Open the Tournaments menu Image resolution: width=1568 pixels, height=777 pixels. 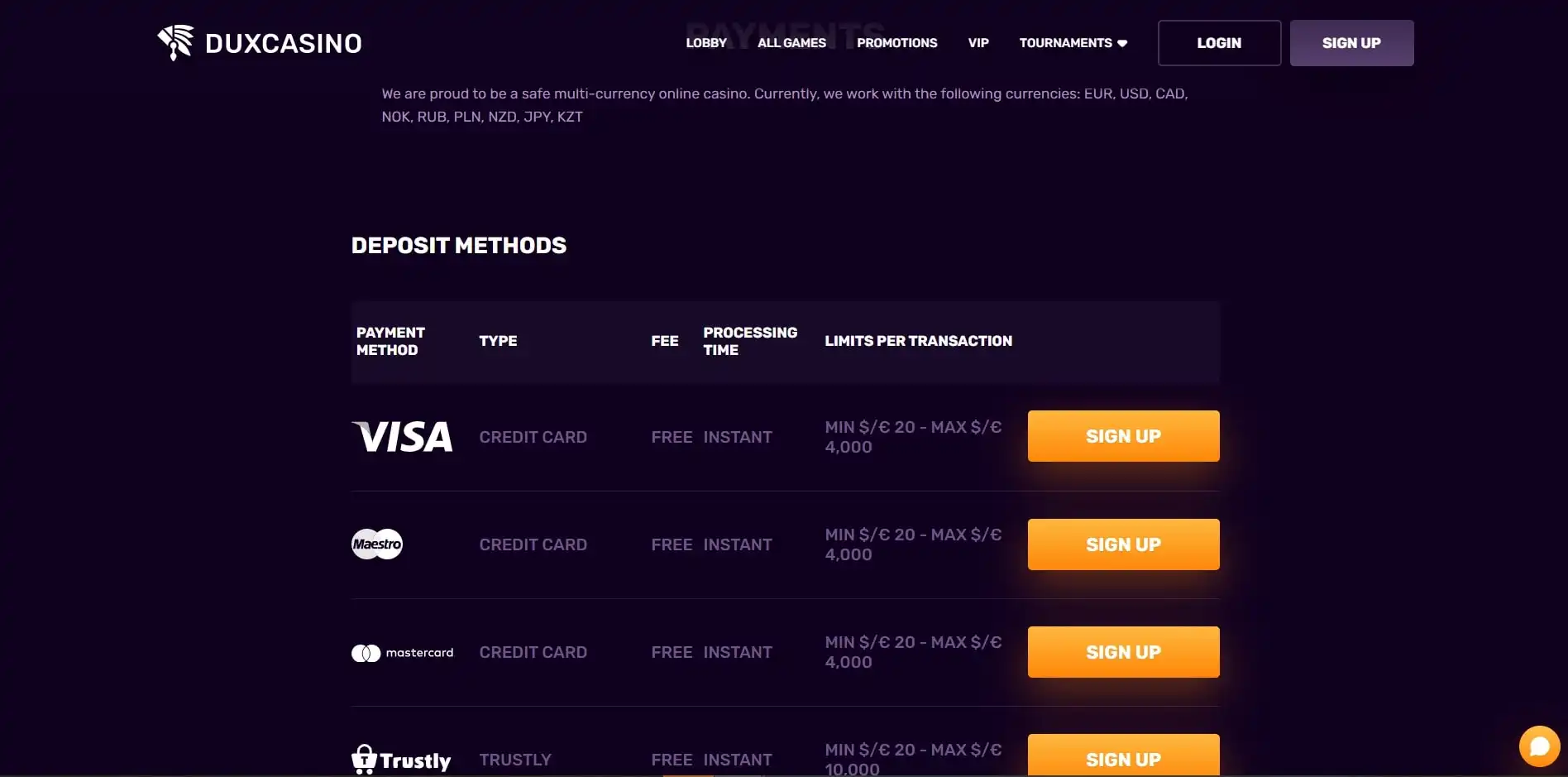(x=1065, y=43)
